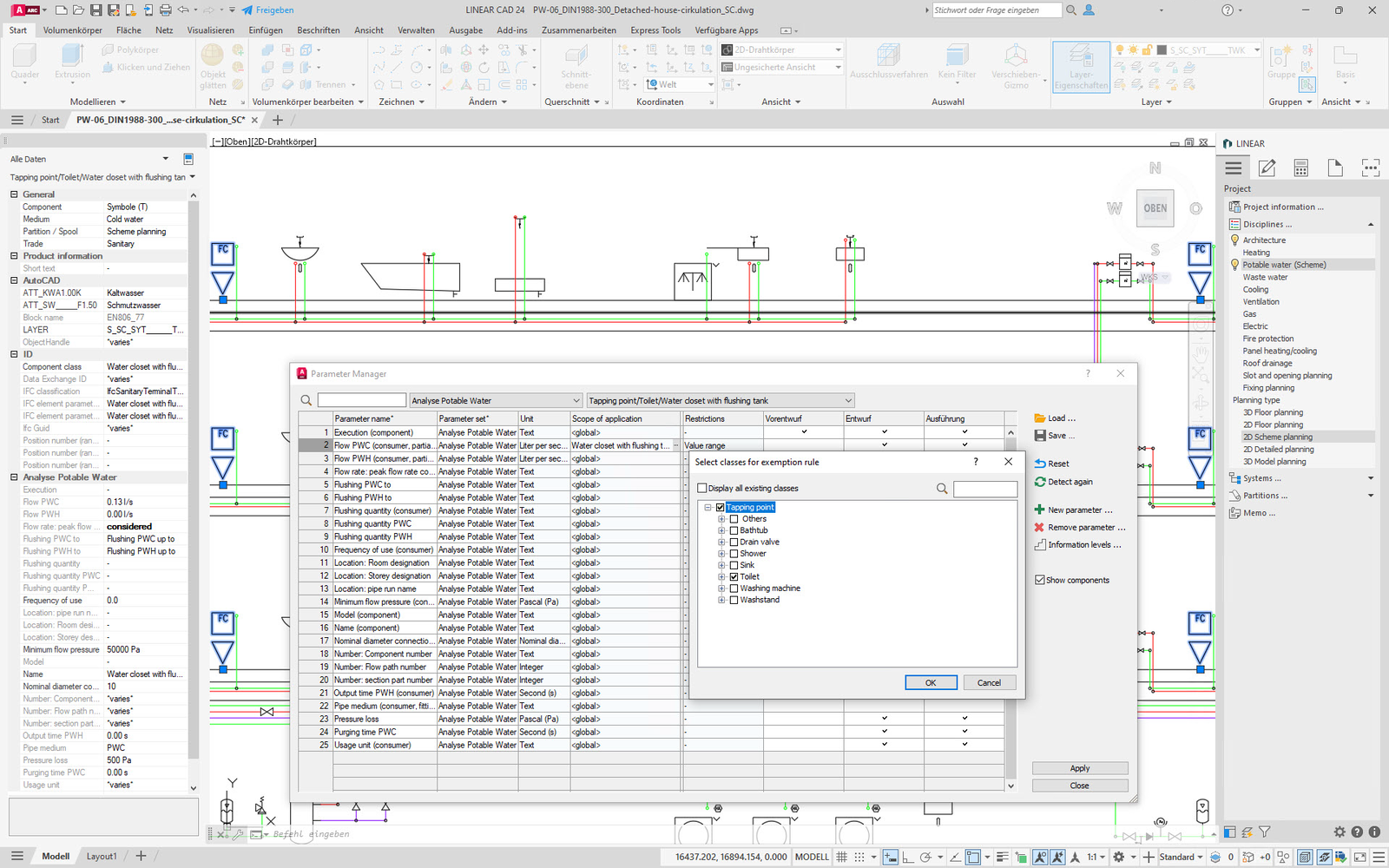The width and height of the screenshot is (1389, 868).
Task: Click the Detect again refresh icon
Action: click(1040, 482)
